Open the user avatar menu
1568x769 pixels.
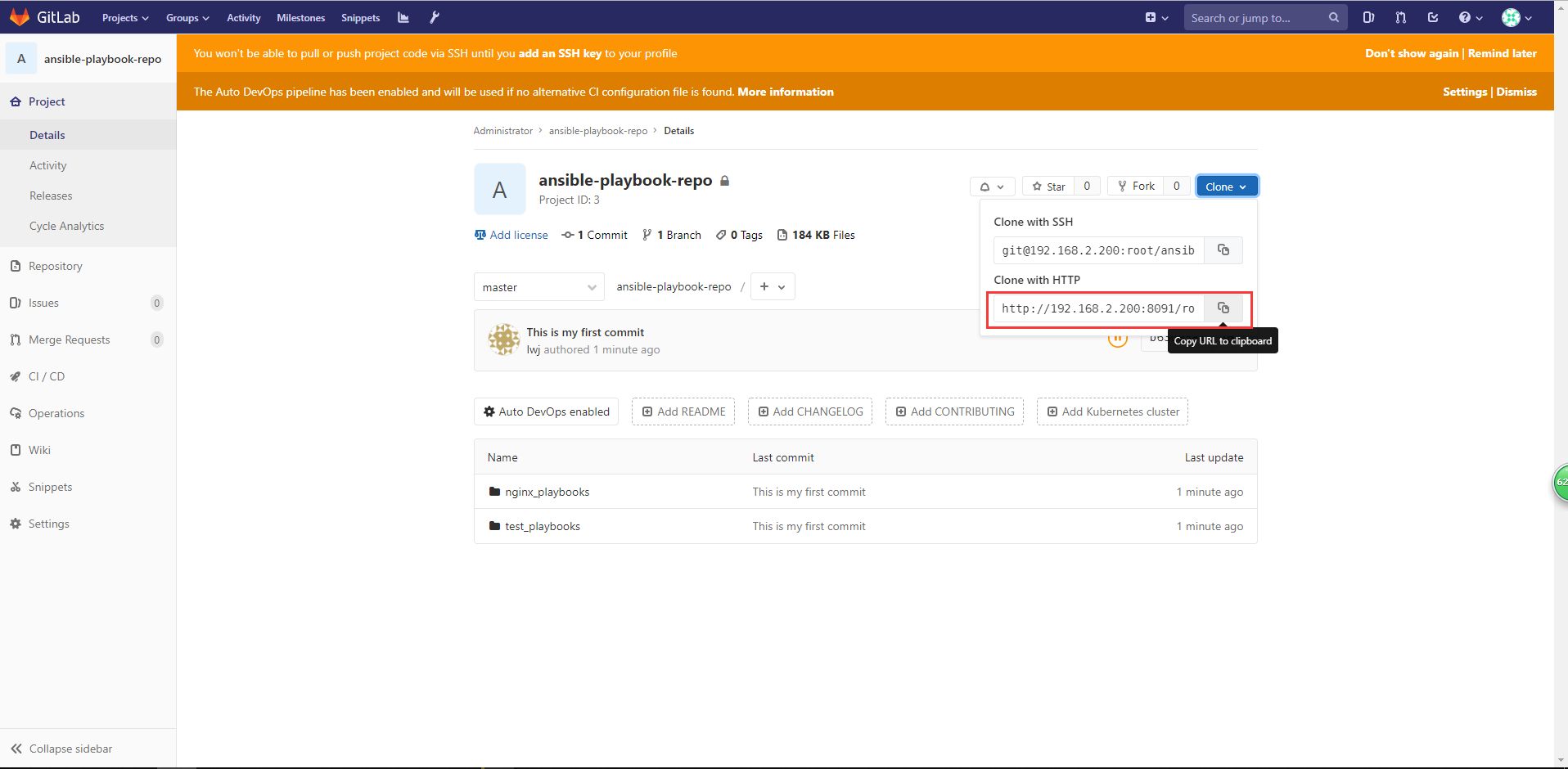[x=1516, y=17]
